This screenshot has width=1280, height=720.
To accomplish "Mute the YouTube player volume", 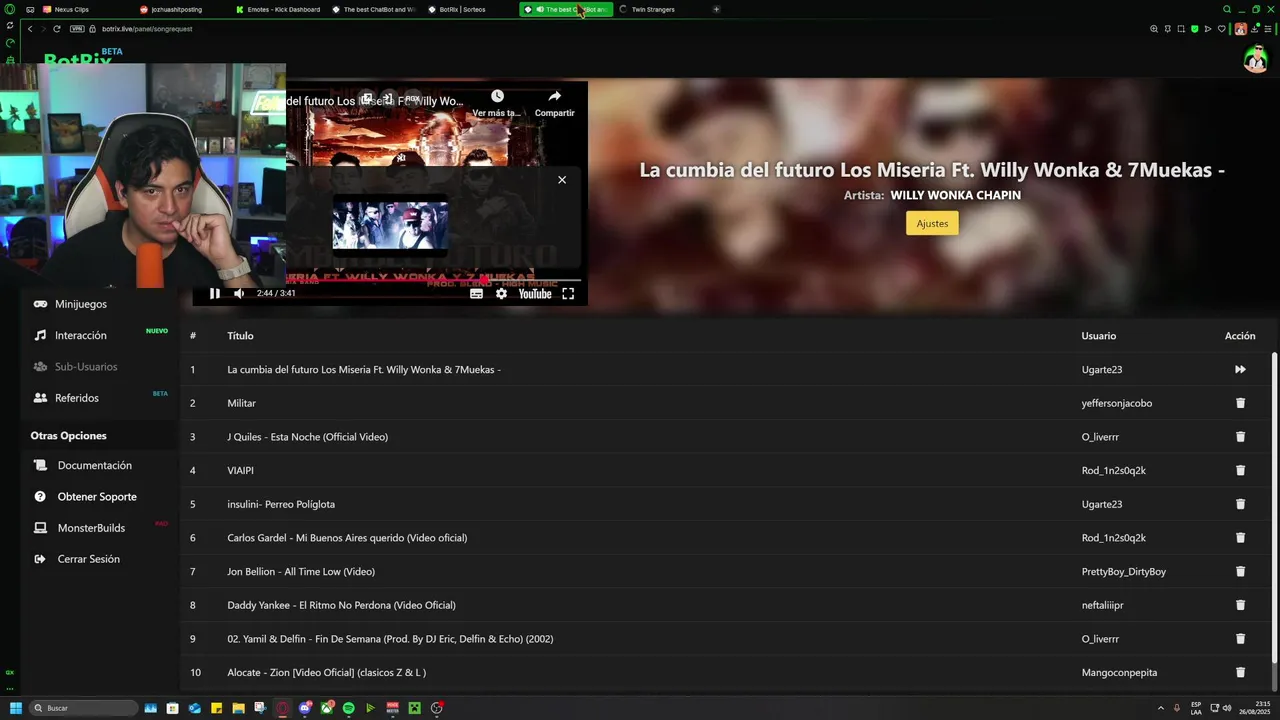I will coord(239,293).
